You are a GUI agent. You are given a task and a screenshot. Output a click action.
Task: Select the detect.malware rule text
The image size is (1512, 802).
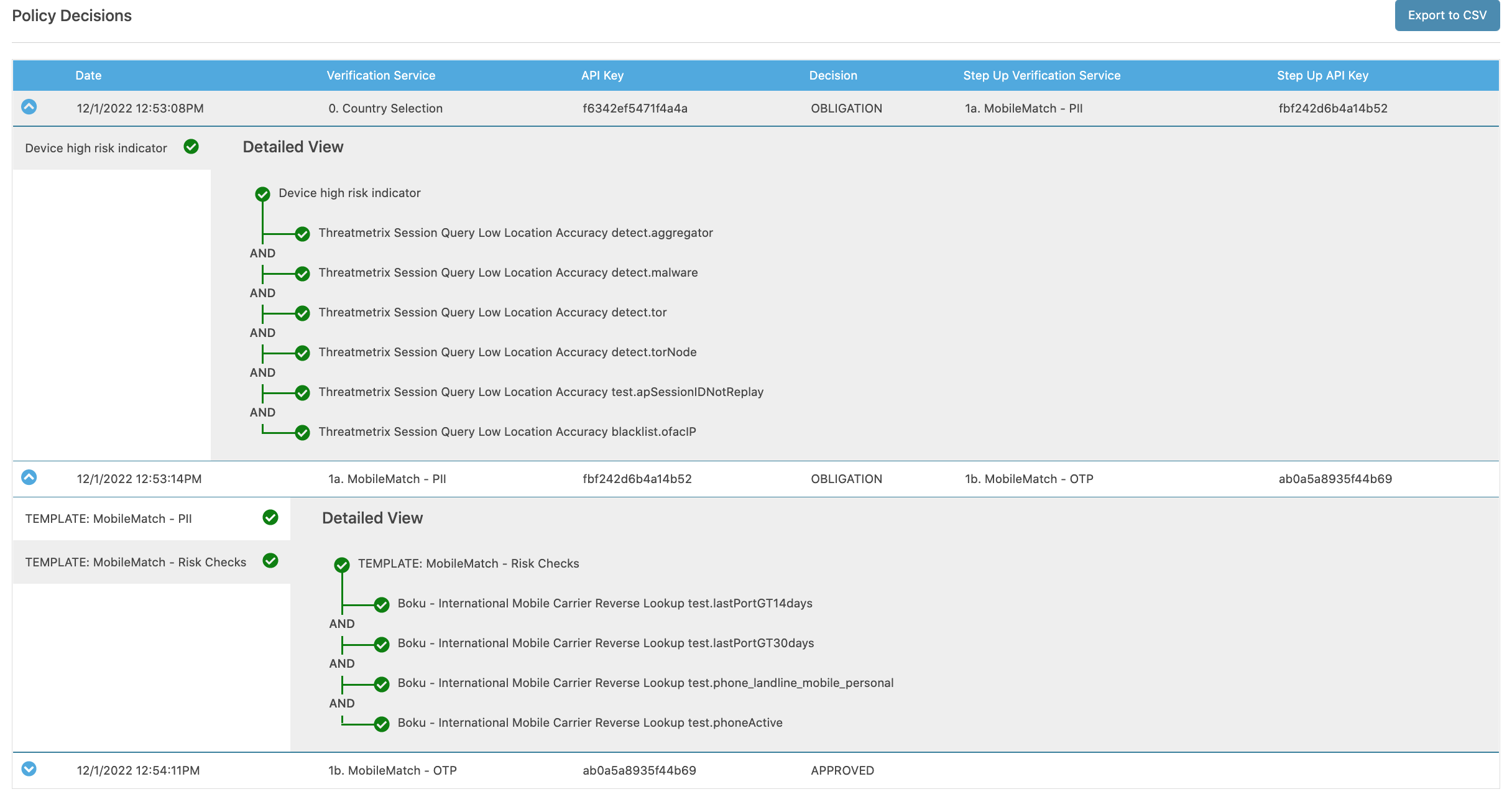point(508,272)
